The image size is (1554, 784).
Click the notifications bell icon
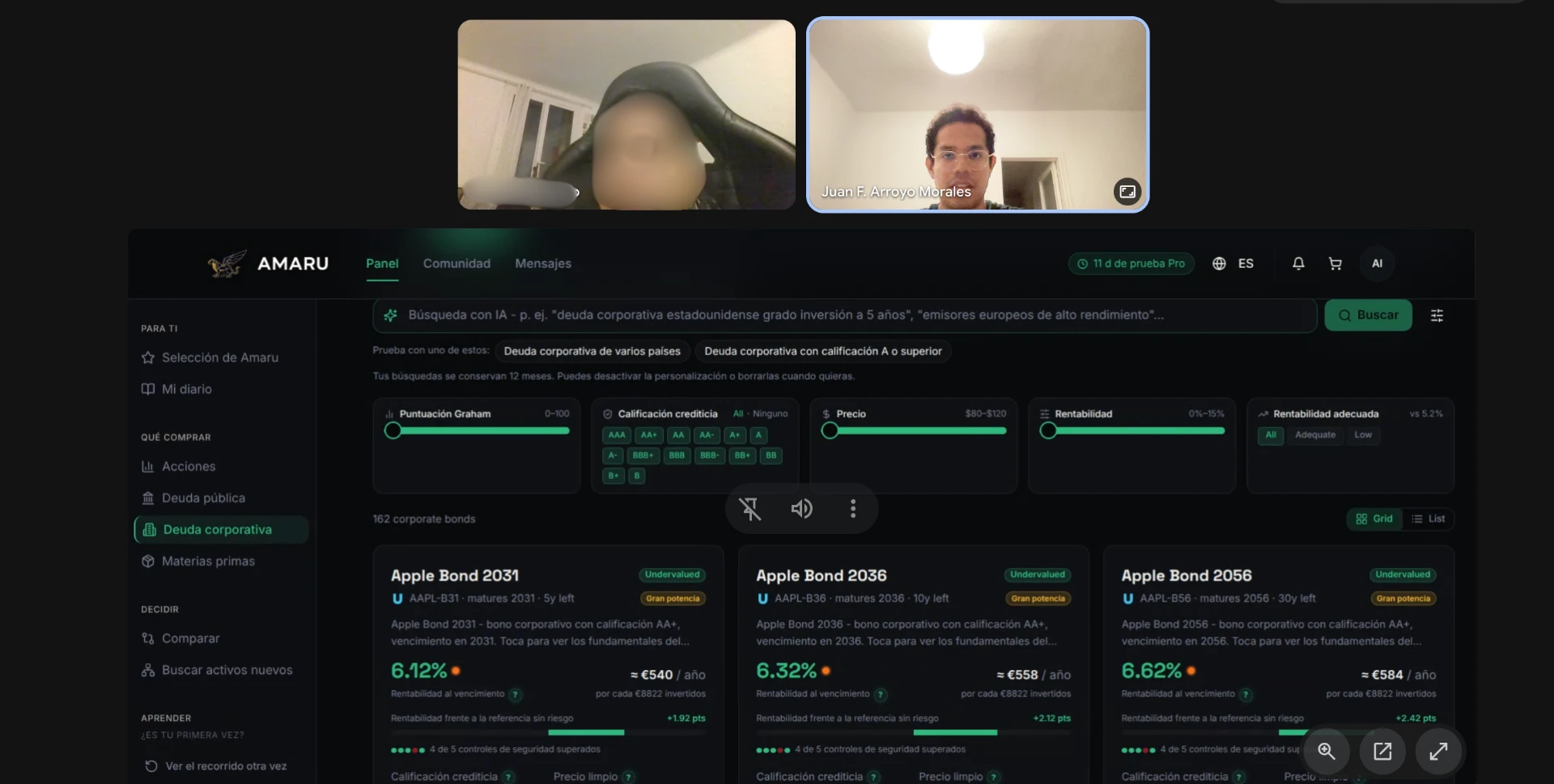(1298, 264)
